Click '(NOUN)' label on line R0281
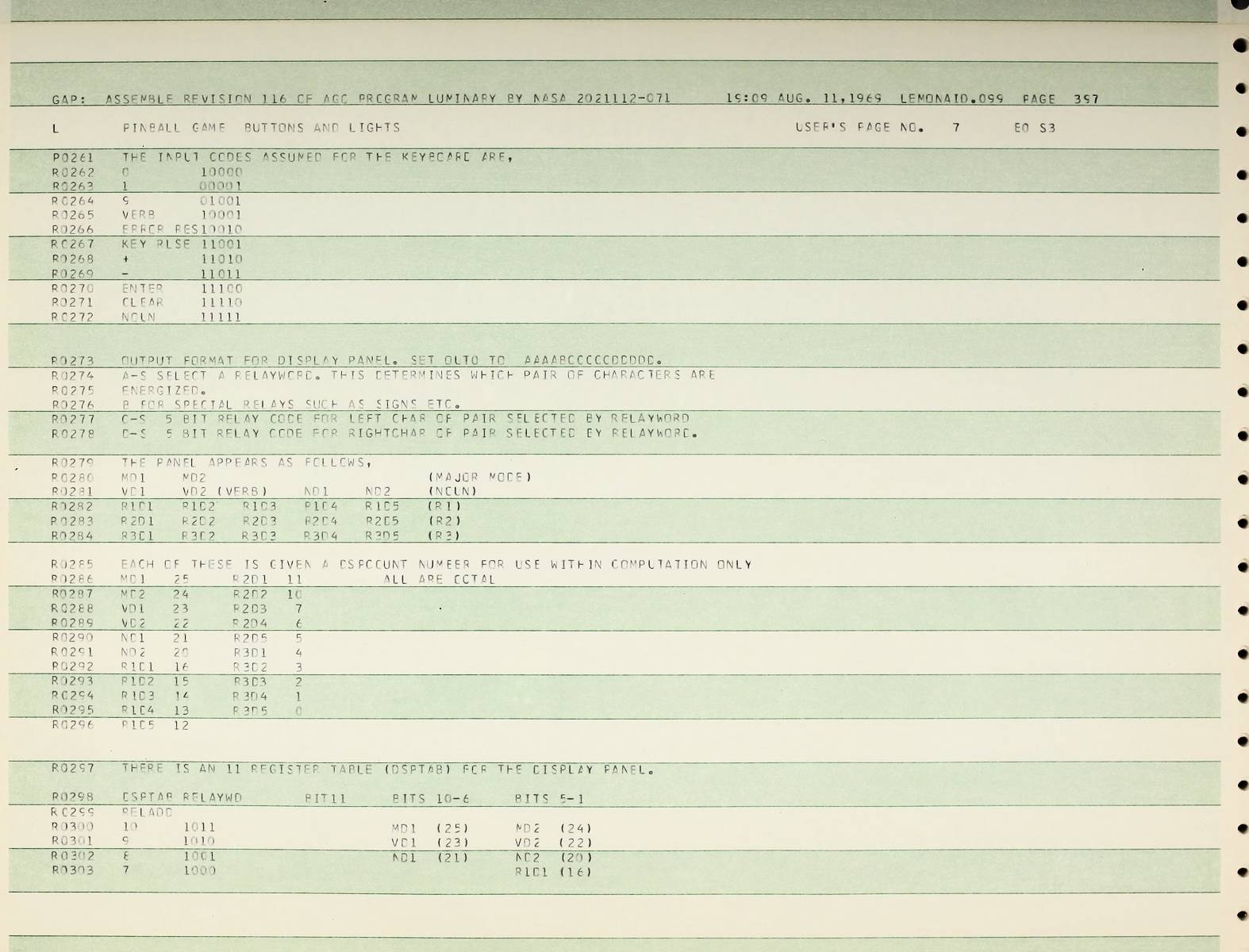Viewport: 1249px width, 952px height. pos(453,492)
